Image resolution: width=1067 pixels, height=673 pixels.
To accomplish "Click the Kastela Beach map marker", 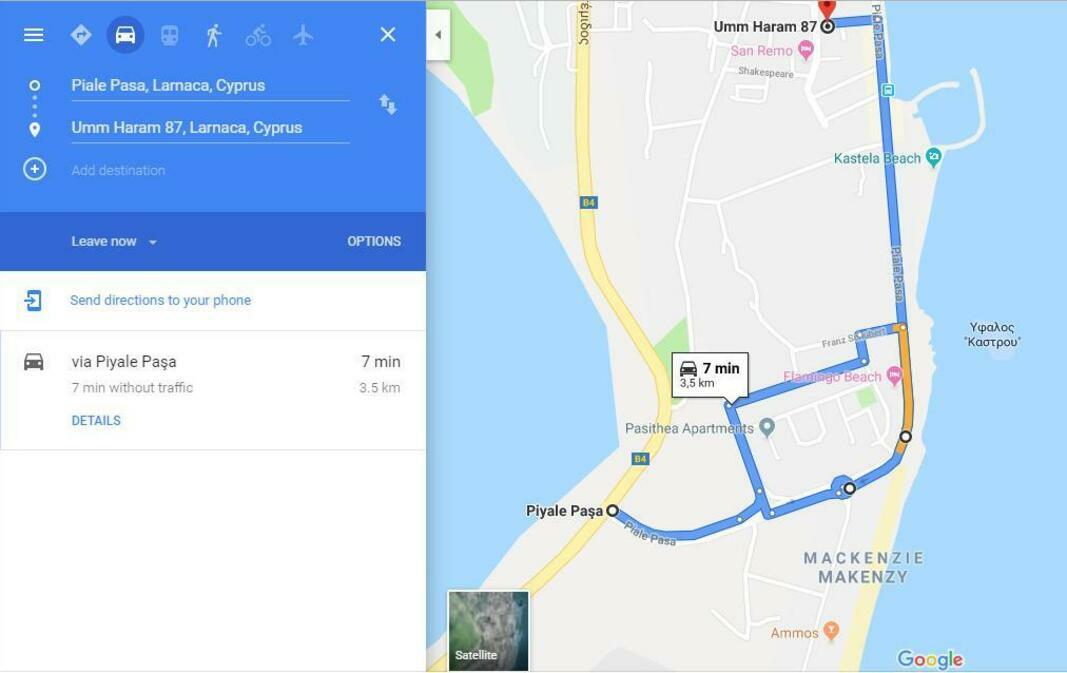I will [x=934, y=158].
